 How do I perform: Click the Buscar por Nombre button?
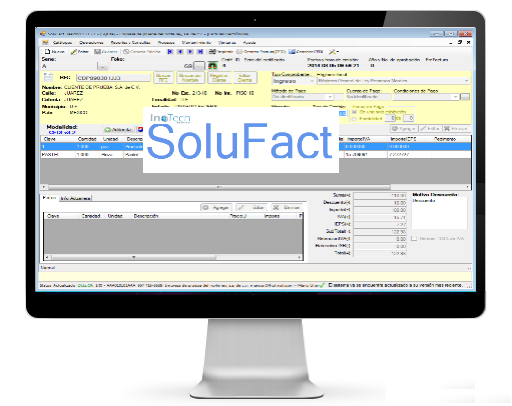190,78
